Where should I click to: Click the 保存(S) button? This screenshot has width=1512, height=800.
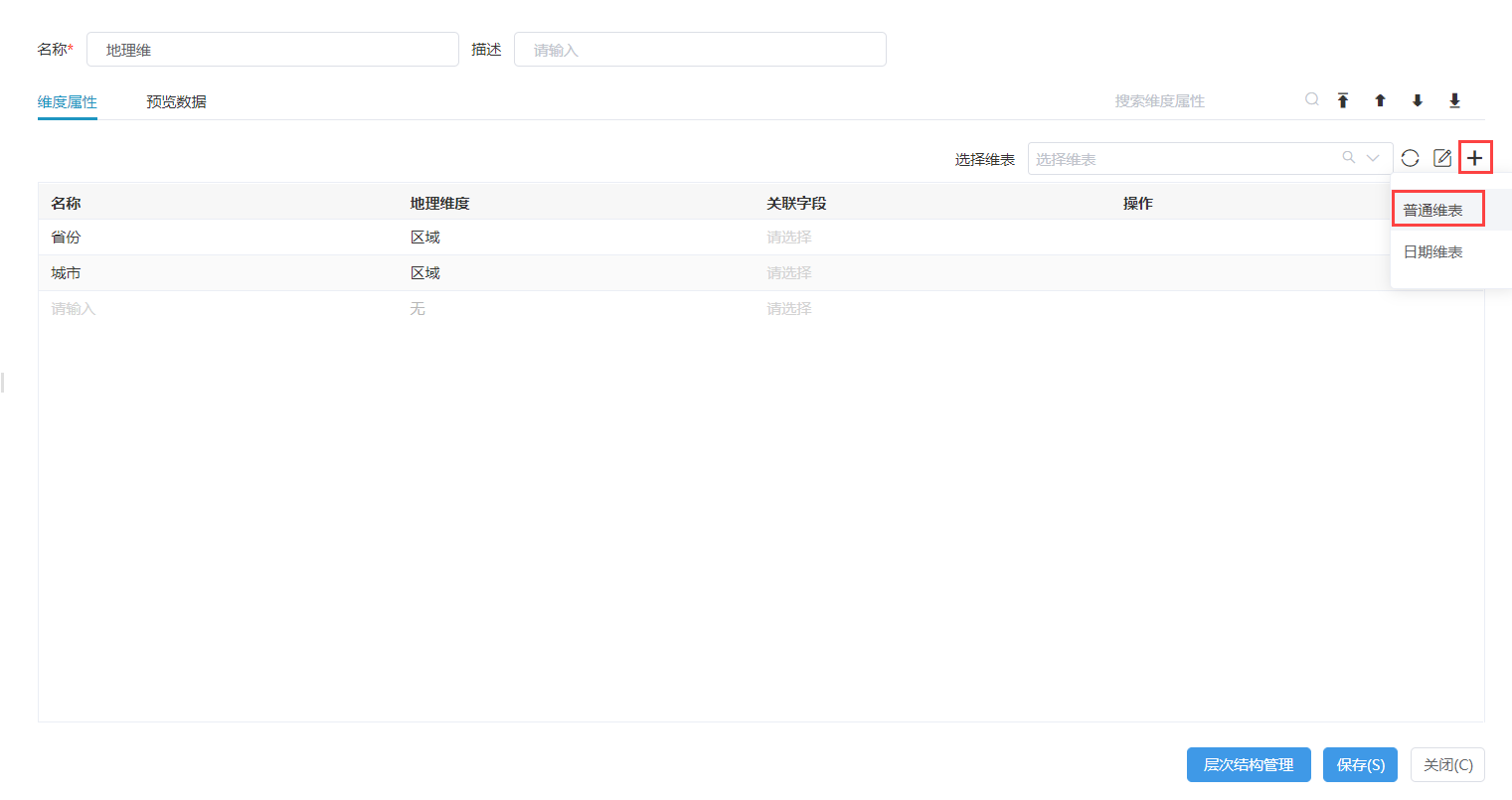point(1361,765)
